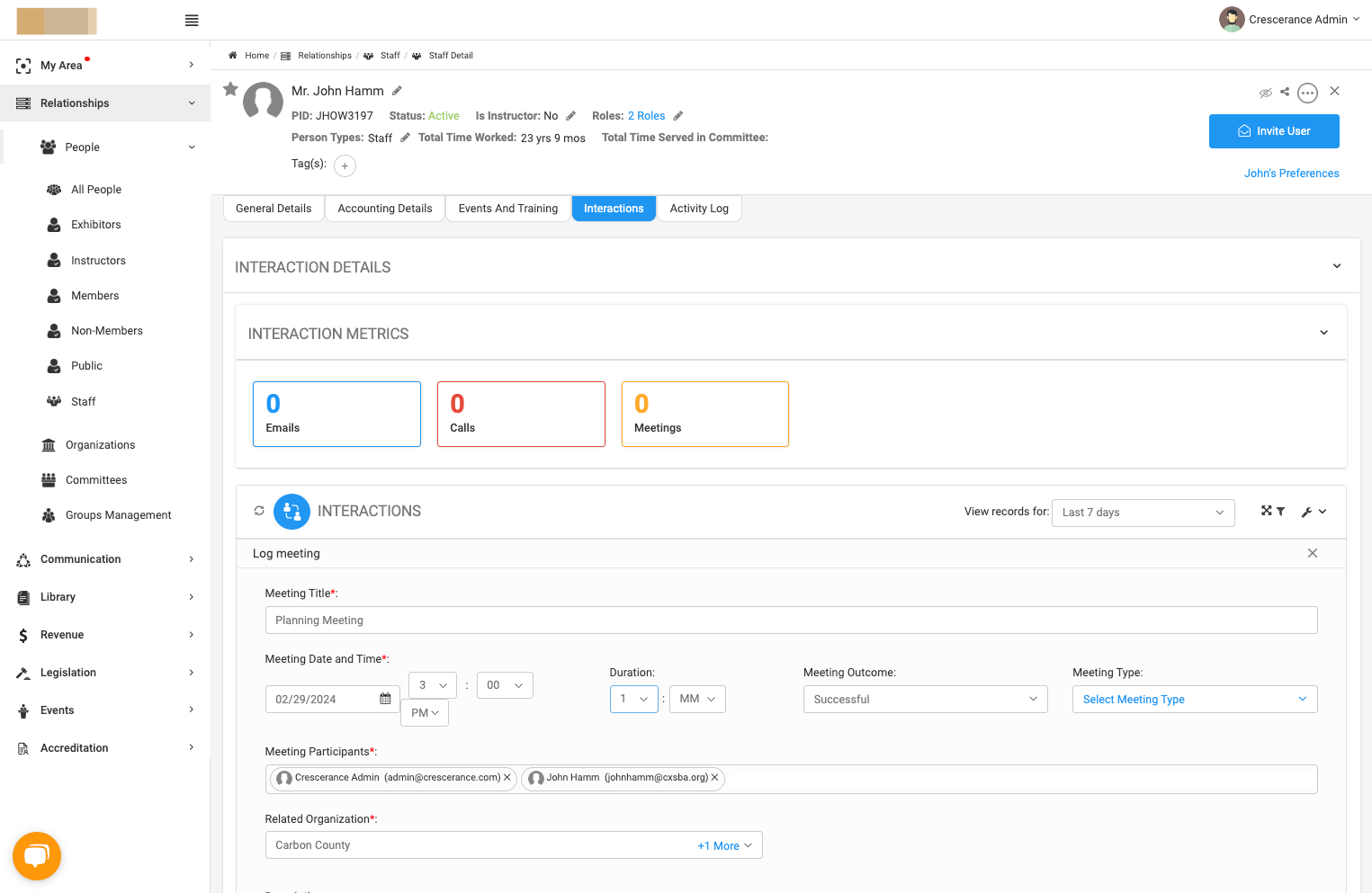Open the meeting hour dropdown
Image resolution: width=1372 pixels, height=893 pixels.
pos(433,685)
